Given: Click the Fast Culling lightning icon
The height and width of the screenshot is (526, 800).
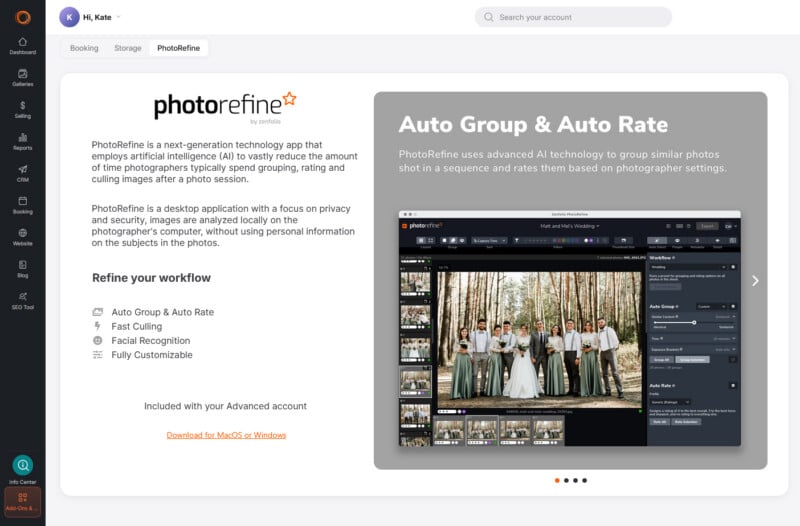Looking at the screenshot, I should coord(97,326).
